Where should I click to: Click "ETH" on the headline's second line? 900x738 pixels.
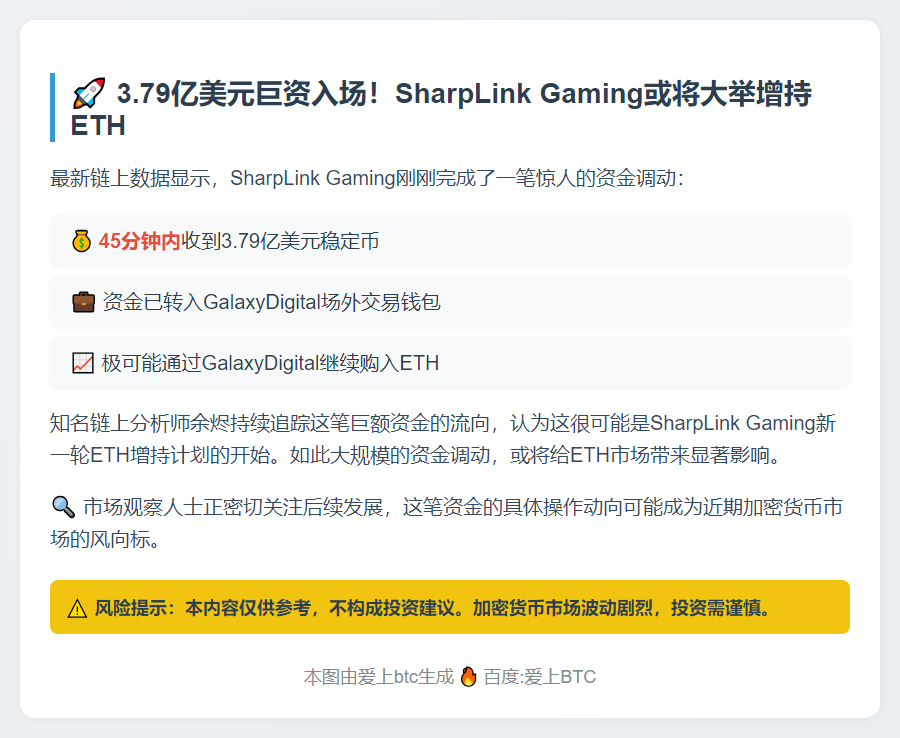pyautogui.click(x=98, y=127)
